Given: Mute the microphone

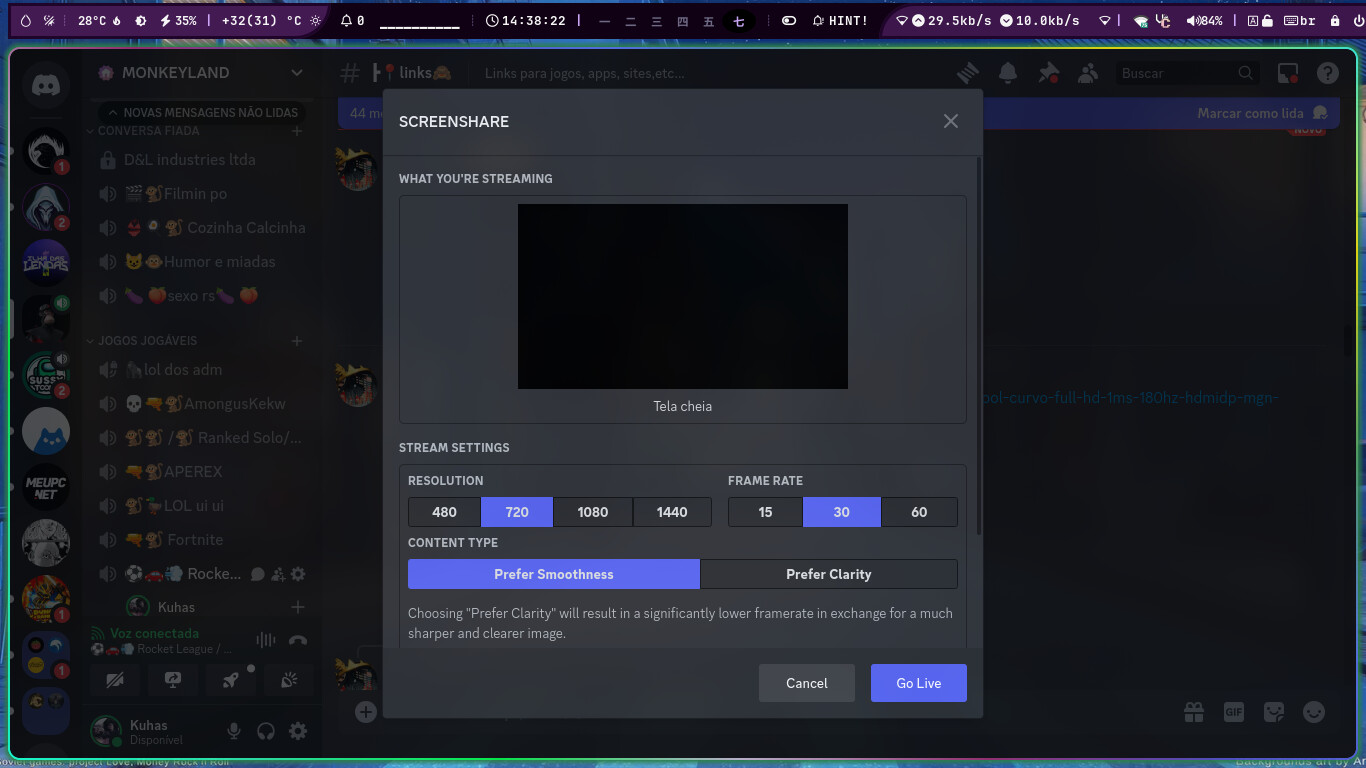Looking at the screenshot, I should [234, 731].
